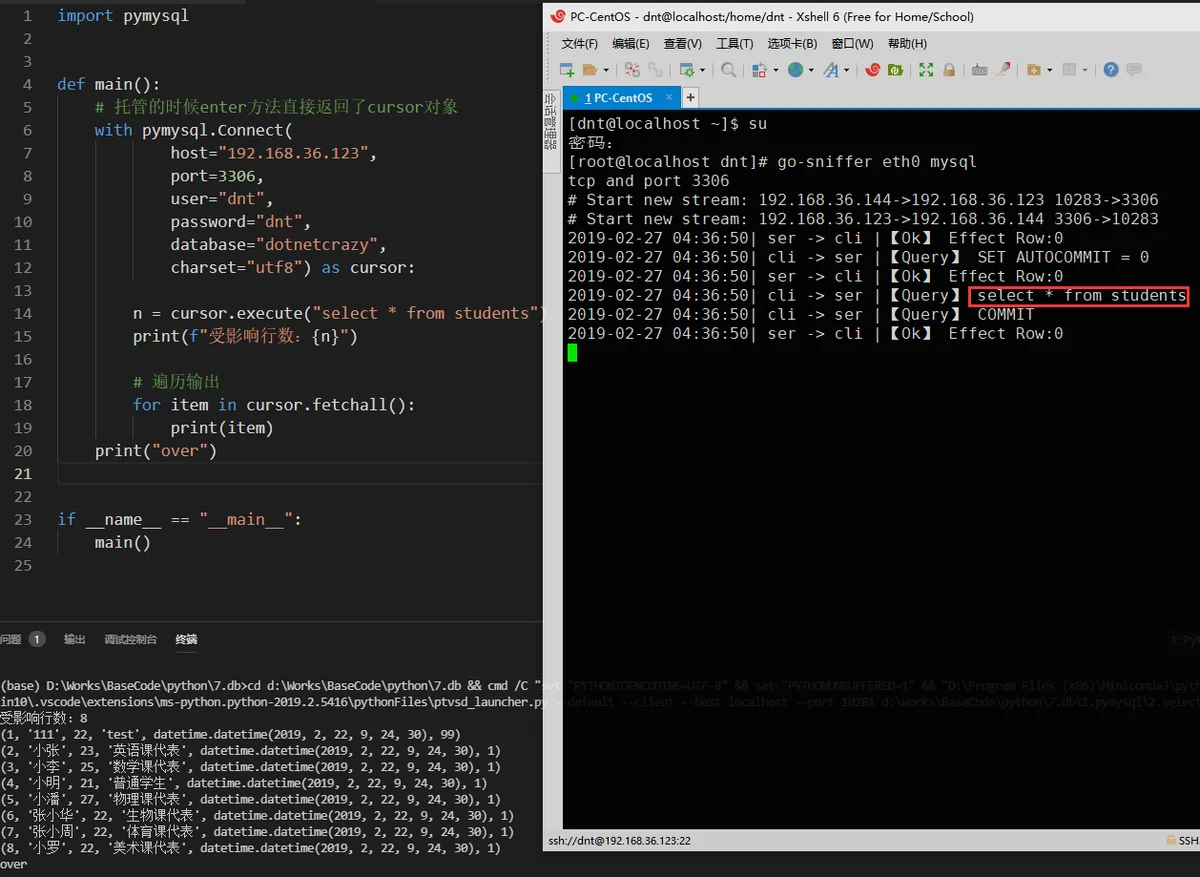Open the 编辑(E) menu in Xshell
The image size is (1200, 877).
coord(631,44)
